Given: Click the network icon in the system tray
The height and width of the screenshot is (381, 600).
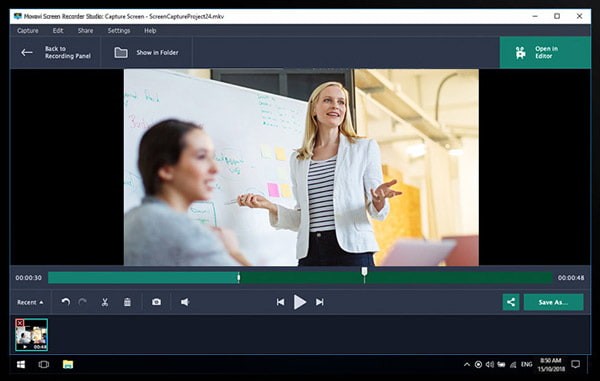Looking at the screenshot, I should (x=513, y=365).
